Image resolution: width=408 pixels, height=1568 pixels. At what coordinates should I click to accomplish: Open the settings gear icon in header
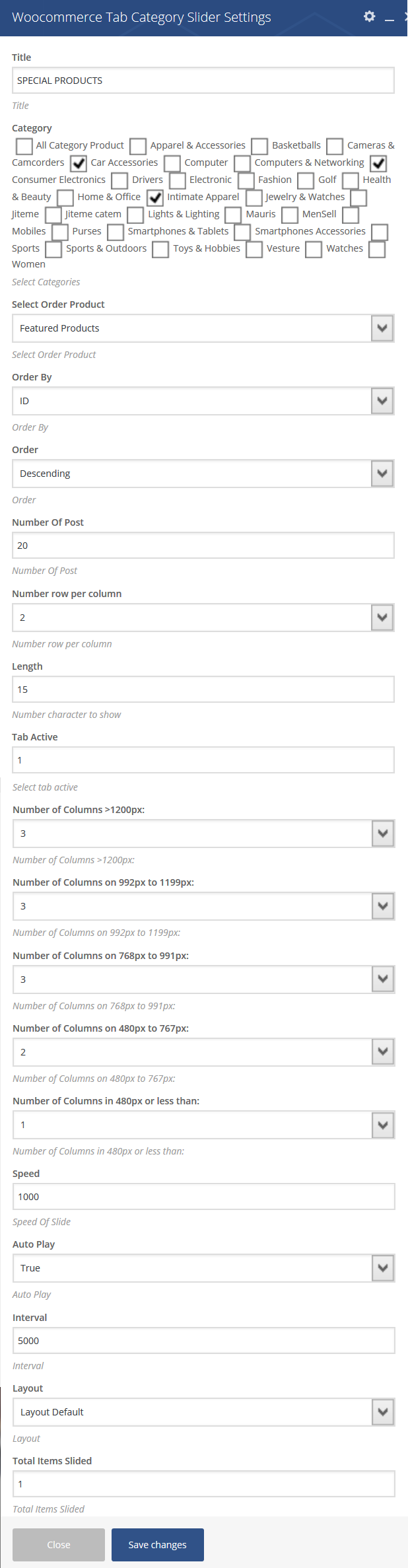tap(370, 17)
